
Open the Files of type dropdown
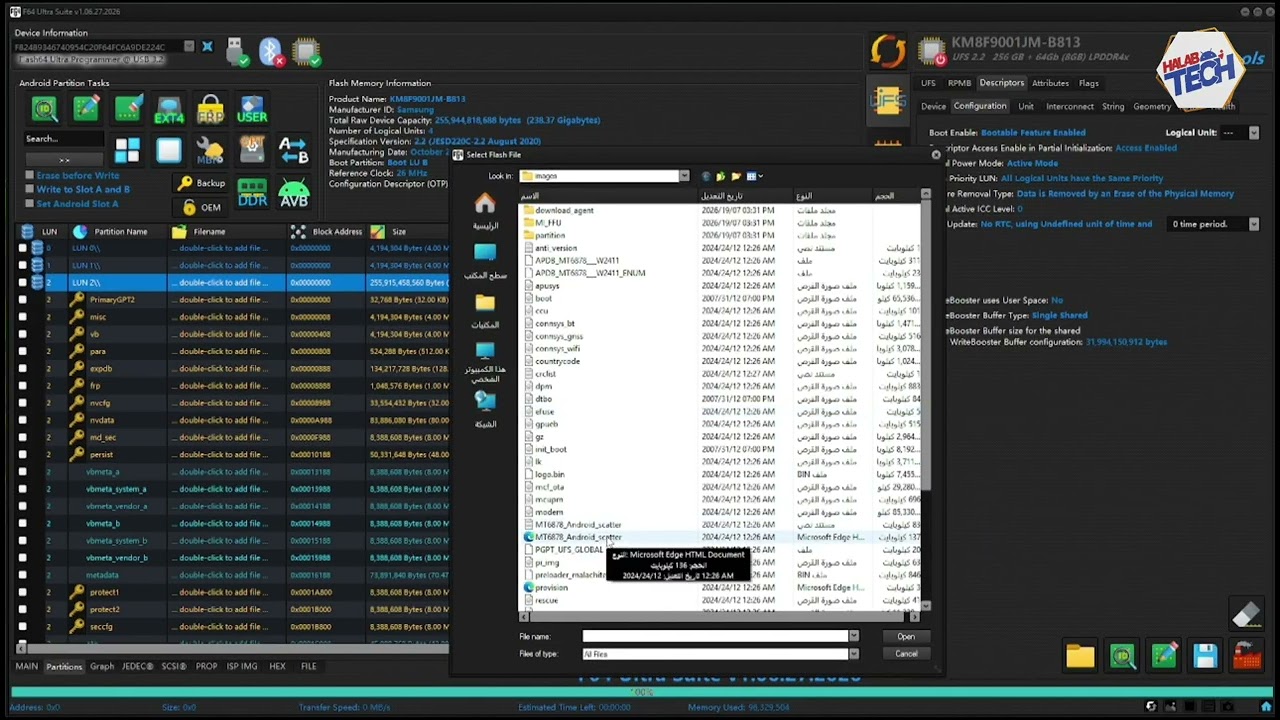(x=853, y=654)
